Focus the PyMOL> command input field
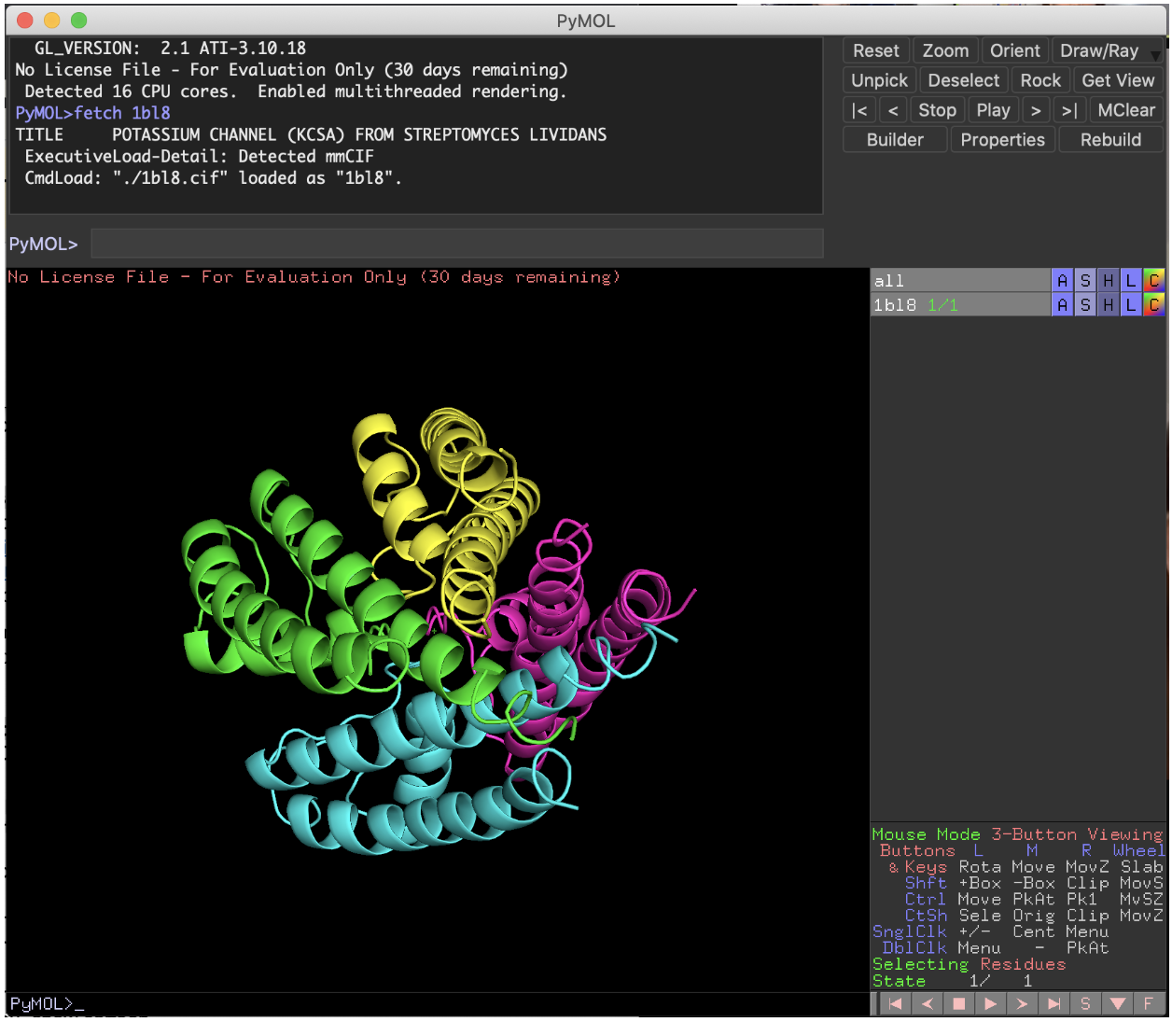Viewport: 1172px width, 1036px height. click(457, 244)
